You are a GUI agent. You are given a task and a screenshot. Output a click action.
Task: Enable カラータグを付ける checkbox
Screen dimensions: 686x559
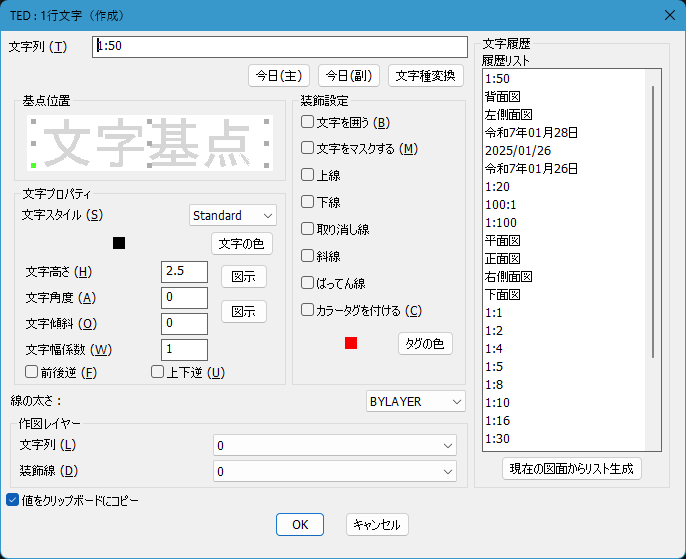tap(308, 310)
